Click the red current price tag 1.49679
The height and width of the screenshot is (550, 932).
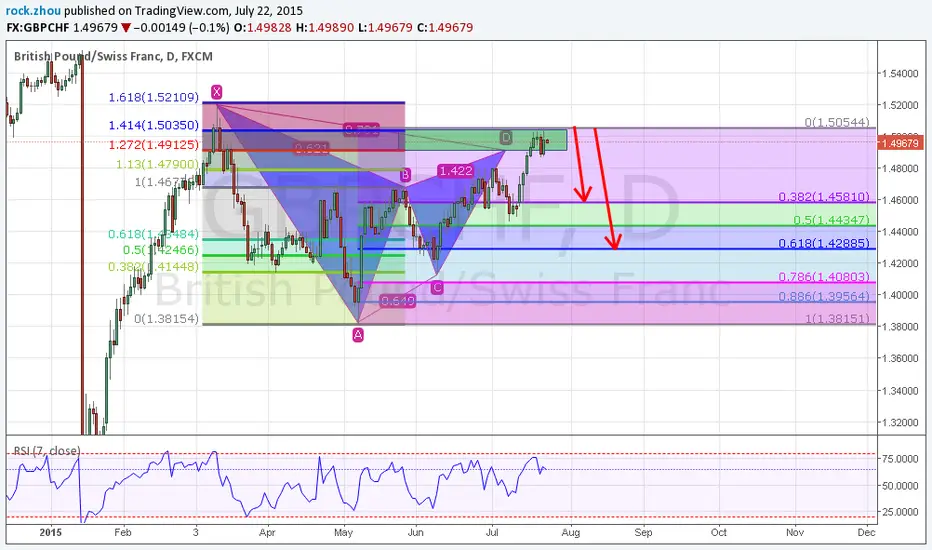(x=901, y=143)
